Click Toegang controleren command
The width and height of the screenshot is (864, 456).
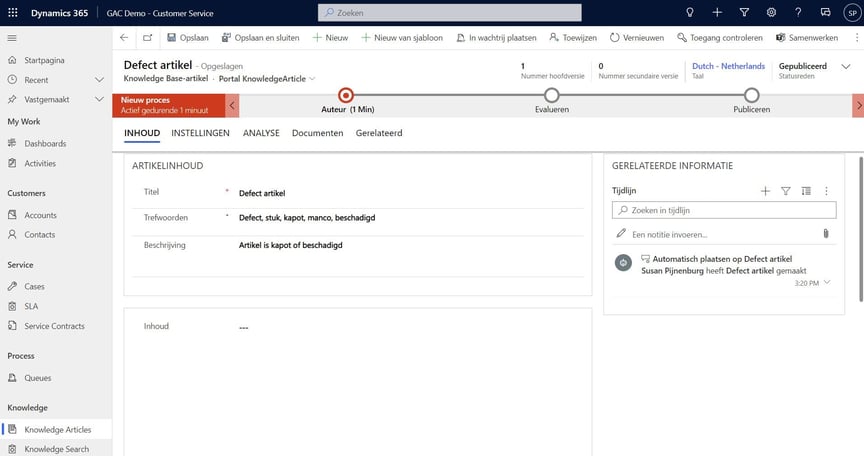720,37
